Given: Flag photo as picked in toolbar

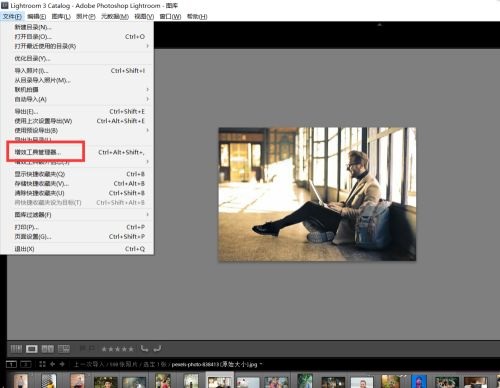Looking at the screenshot, I should tap(83, 349).
